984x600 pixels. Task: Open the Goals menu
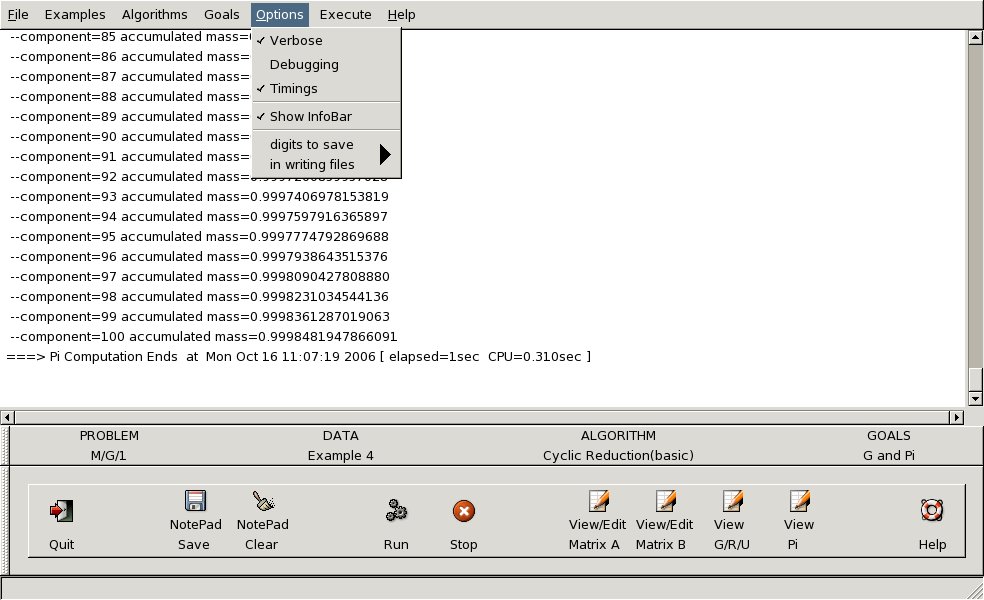[x=221, y=14]
